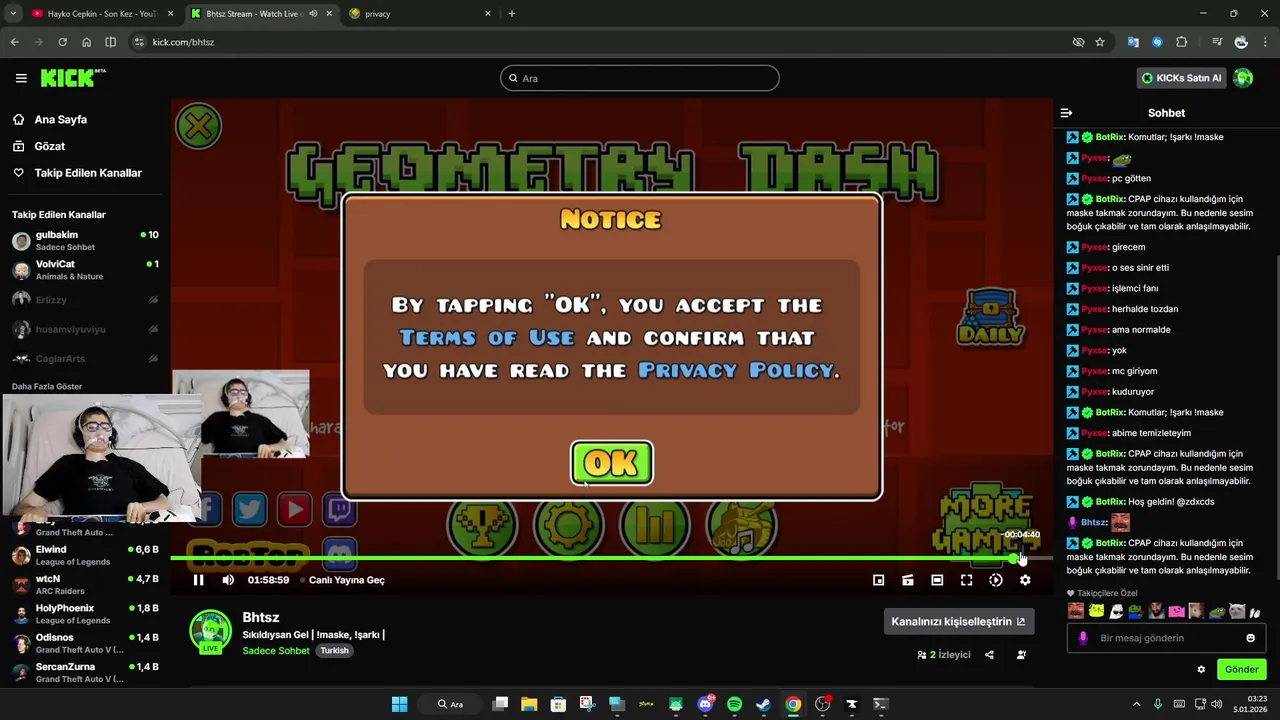Open the Shazam extension
This screenshot has width=1280, height=720.
click(1157, 42)
